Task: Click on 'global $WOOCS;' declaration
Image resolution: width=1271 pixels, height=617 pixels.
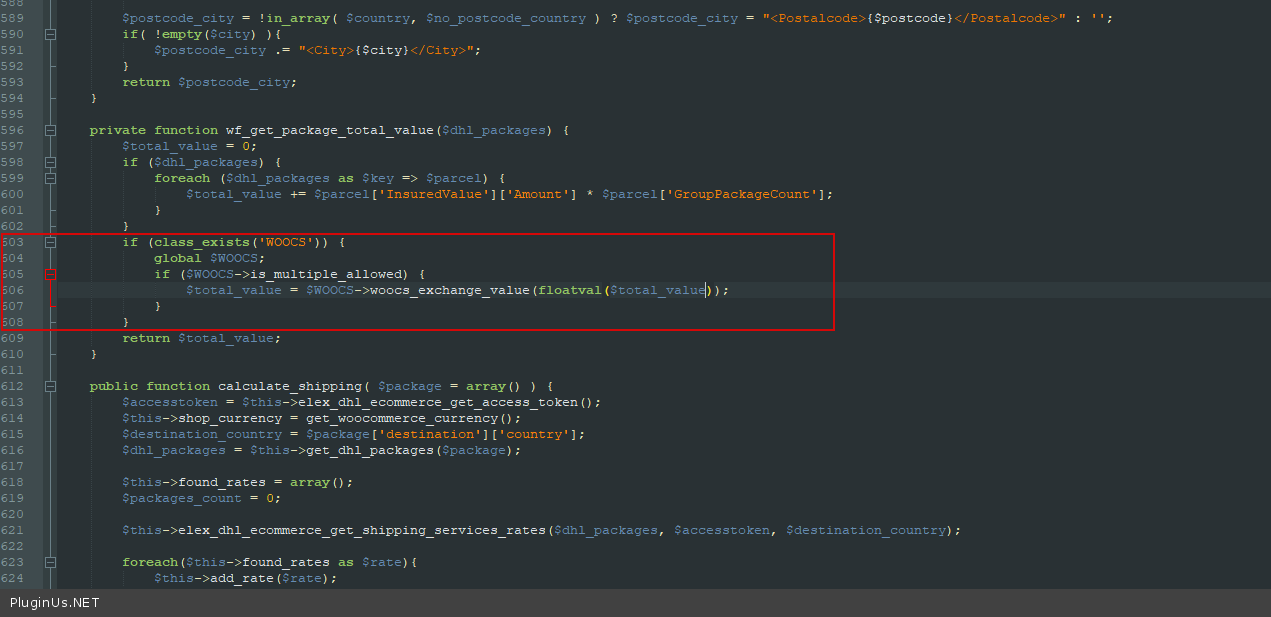Action: [x=209, y=258]
